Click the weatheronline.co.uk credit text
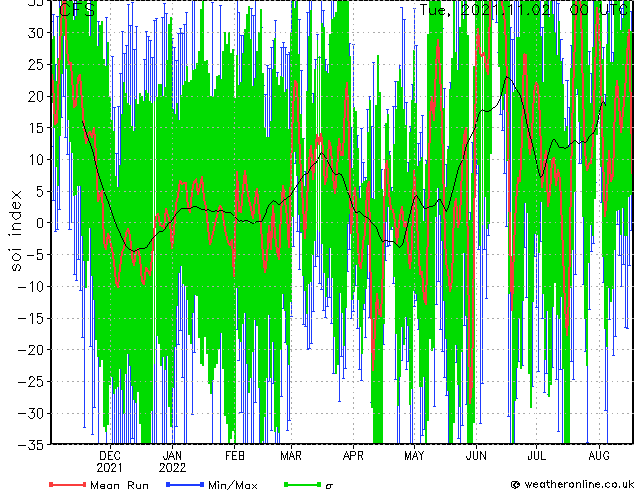This screenshot has width=634, height=490. tap(578, 484)
